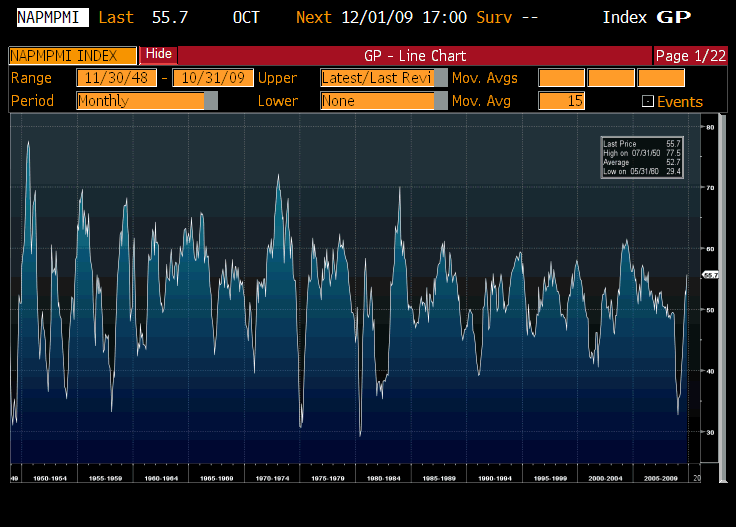The image size is (736, 527).
Task: Click the second Mov. Avgs input box
Action: tap(610, 78)
